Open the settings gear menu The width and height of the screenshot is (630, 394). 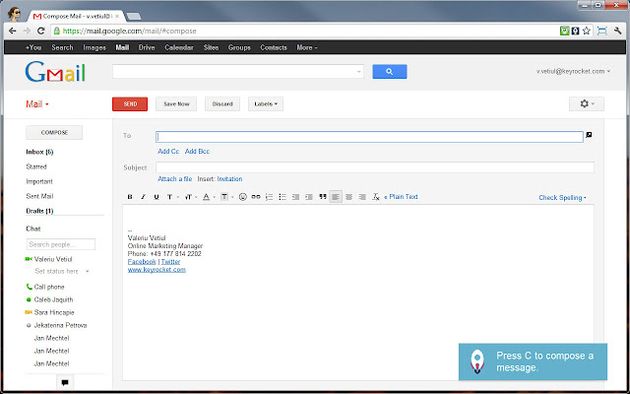[586, 104]
